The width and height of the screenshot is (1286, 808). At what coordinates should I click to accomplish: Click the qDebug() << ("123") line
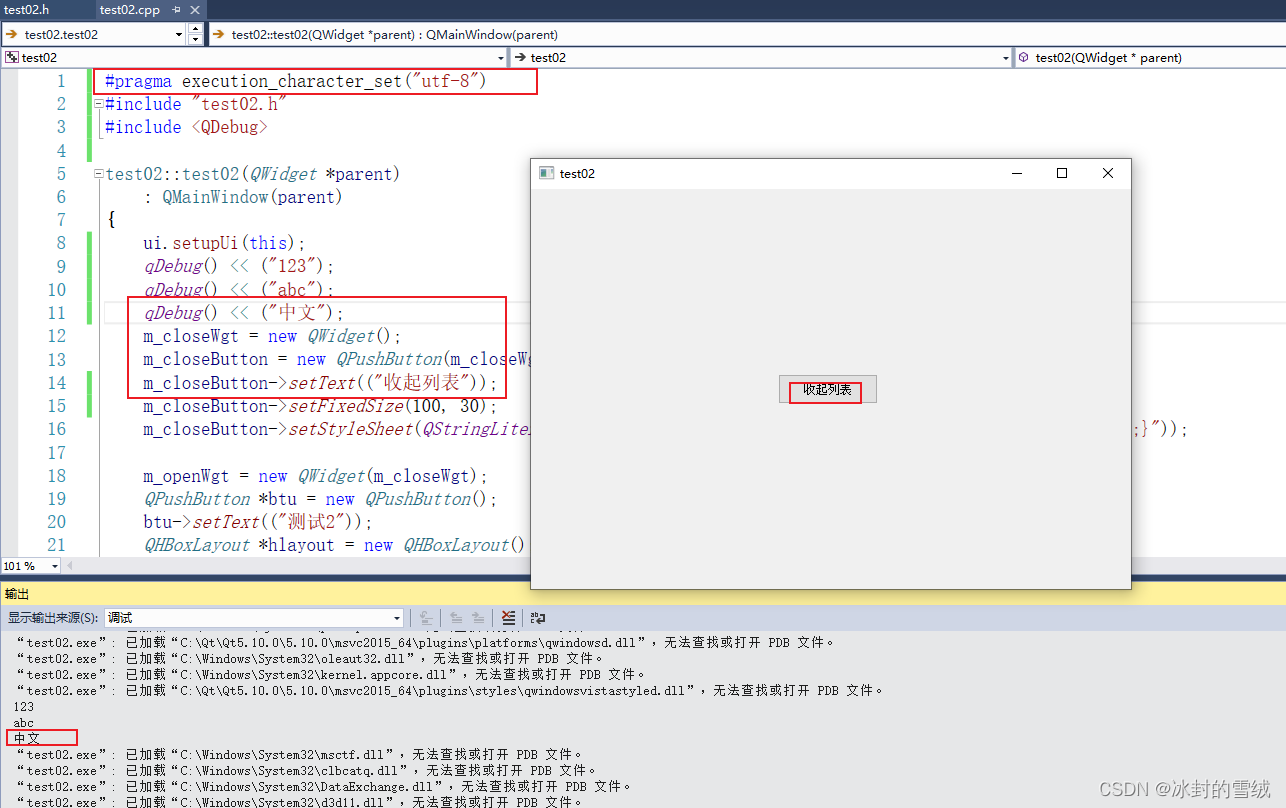pos(238,266)
